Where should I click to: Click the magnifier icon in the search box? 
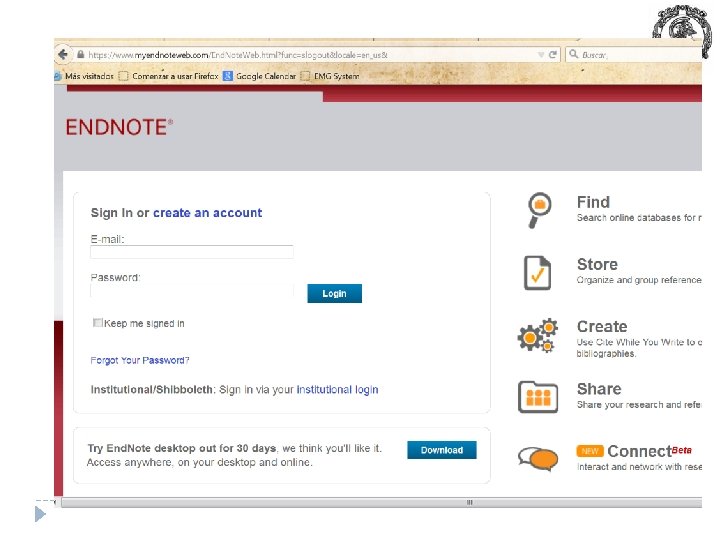(x=574, y=54)
